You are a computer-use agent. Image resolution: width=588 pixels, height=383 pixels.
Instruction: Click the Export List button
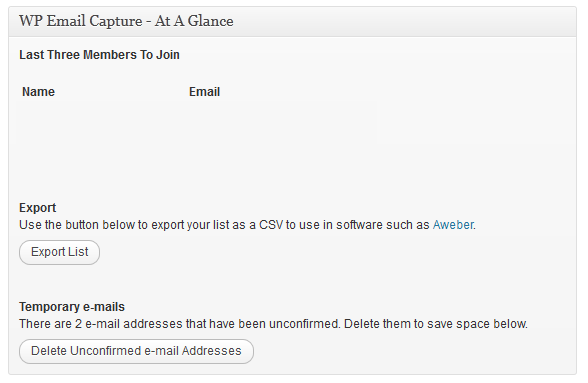tap(59, 252)
